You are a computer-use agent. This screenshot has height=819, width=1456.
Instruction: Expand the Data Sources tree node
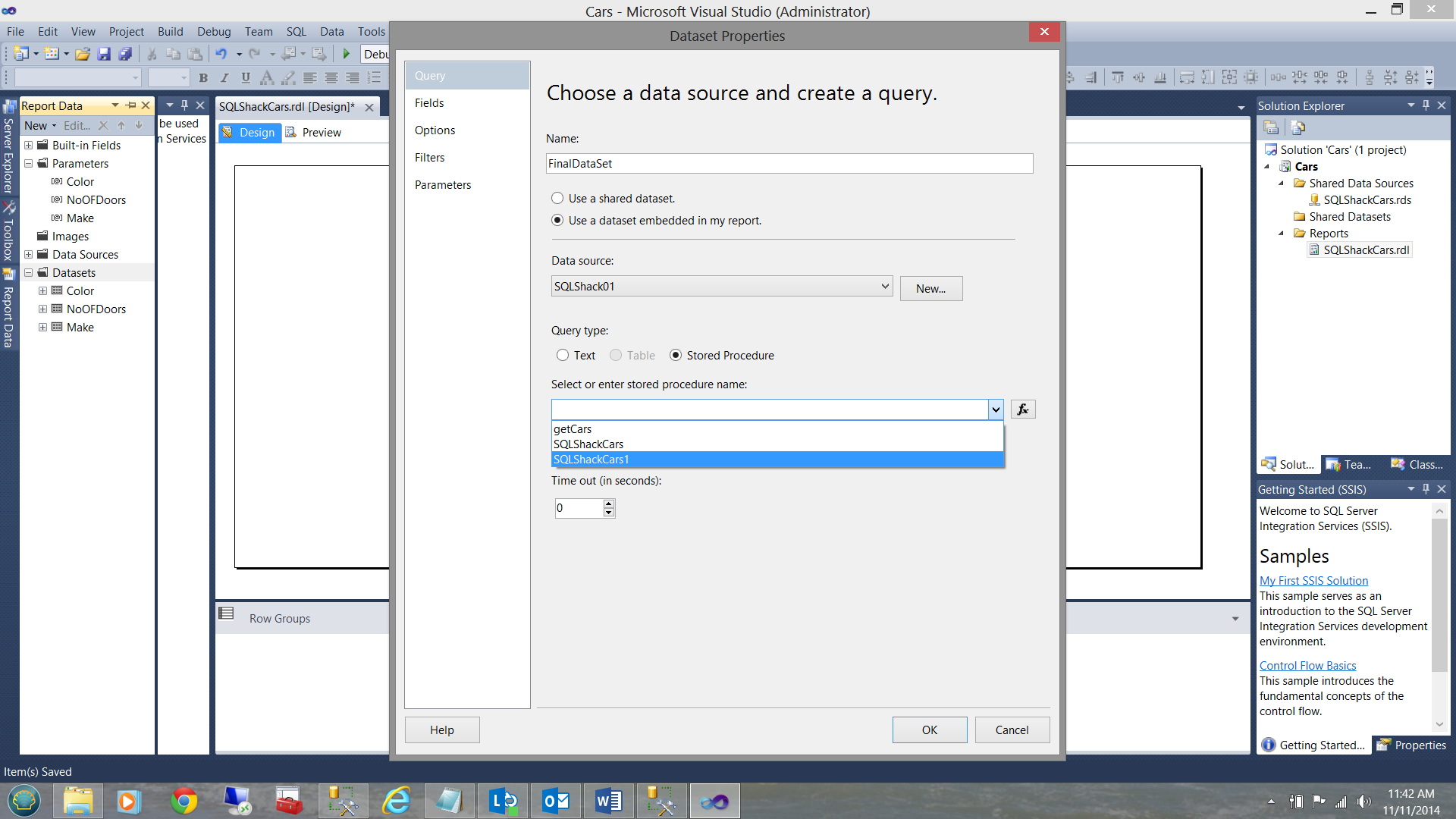pos(28,255)
